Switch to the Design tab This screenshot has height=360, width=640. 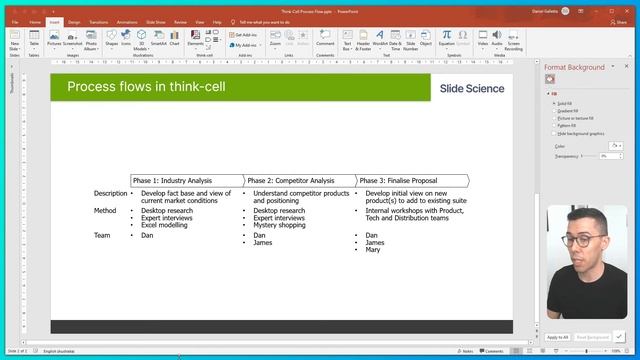(74, 22)
